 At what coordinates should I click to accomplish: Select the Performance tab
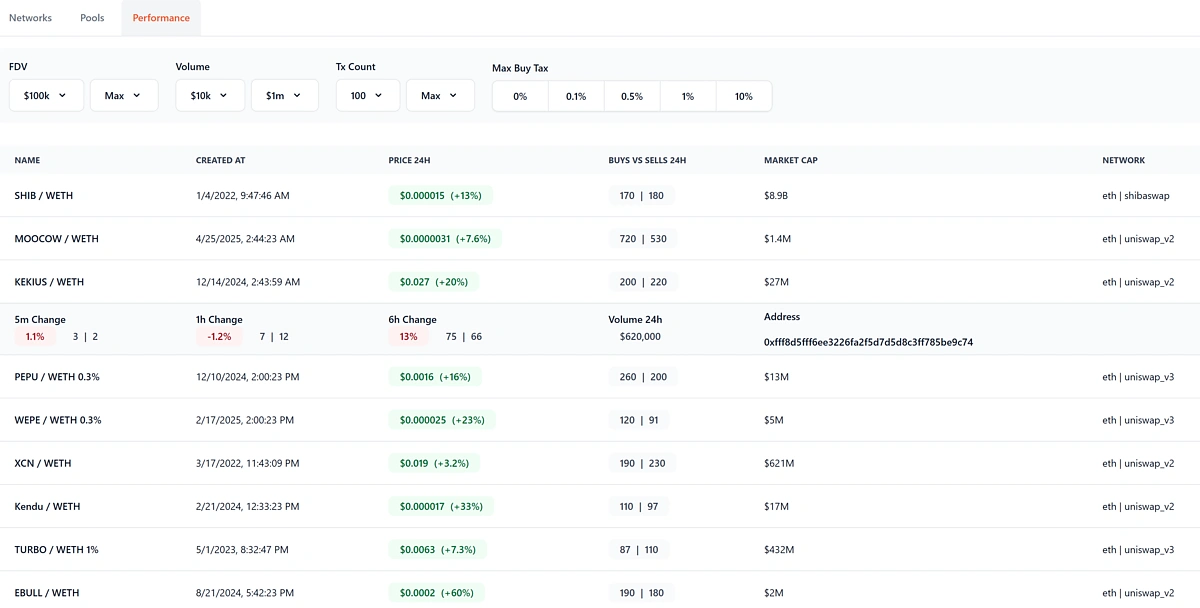160,17
